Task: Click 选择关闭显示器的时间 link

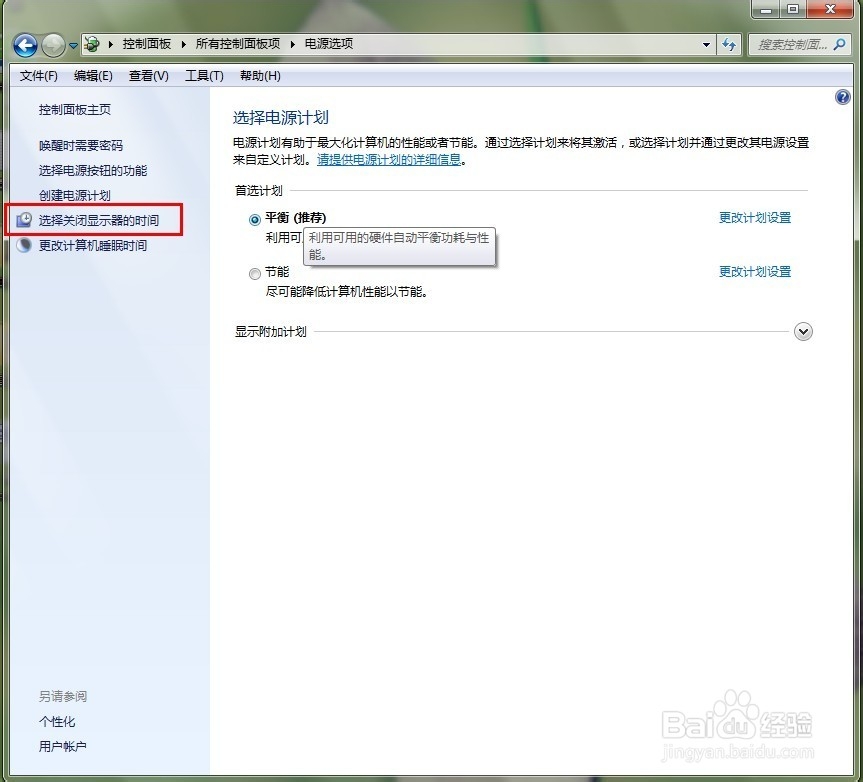Action: [x=99, y=220]
